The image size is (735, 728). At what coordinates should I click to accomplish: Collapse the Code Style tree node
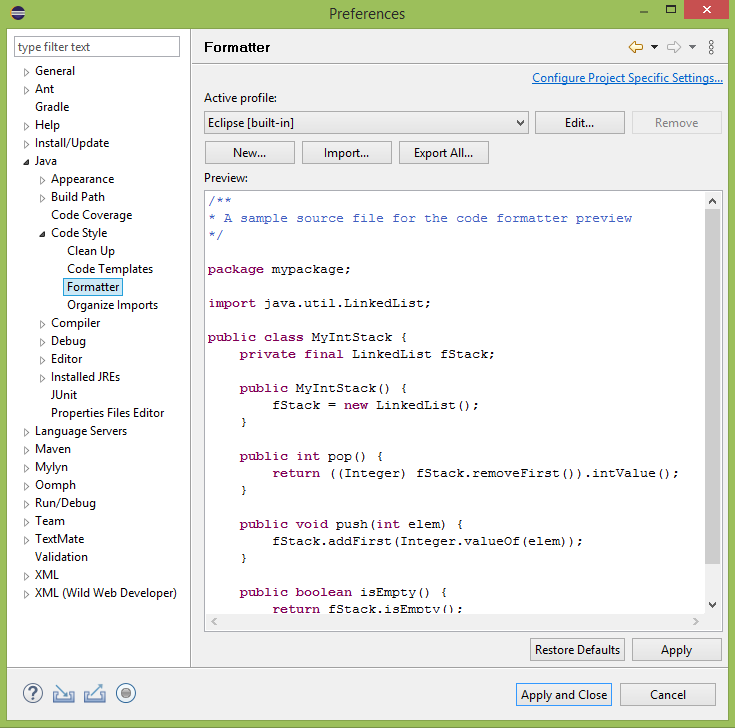coord(42,234)
